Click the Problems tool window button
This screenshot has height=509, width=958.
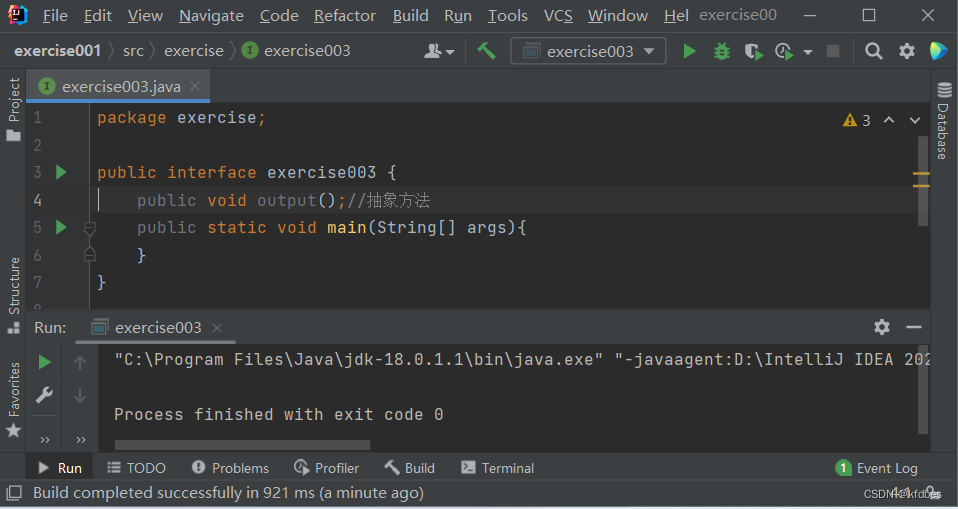tap(230, 468)
